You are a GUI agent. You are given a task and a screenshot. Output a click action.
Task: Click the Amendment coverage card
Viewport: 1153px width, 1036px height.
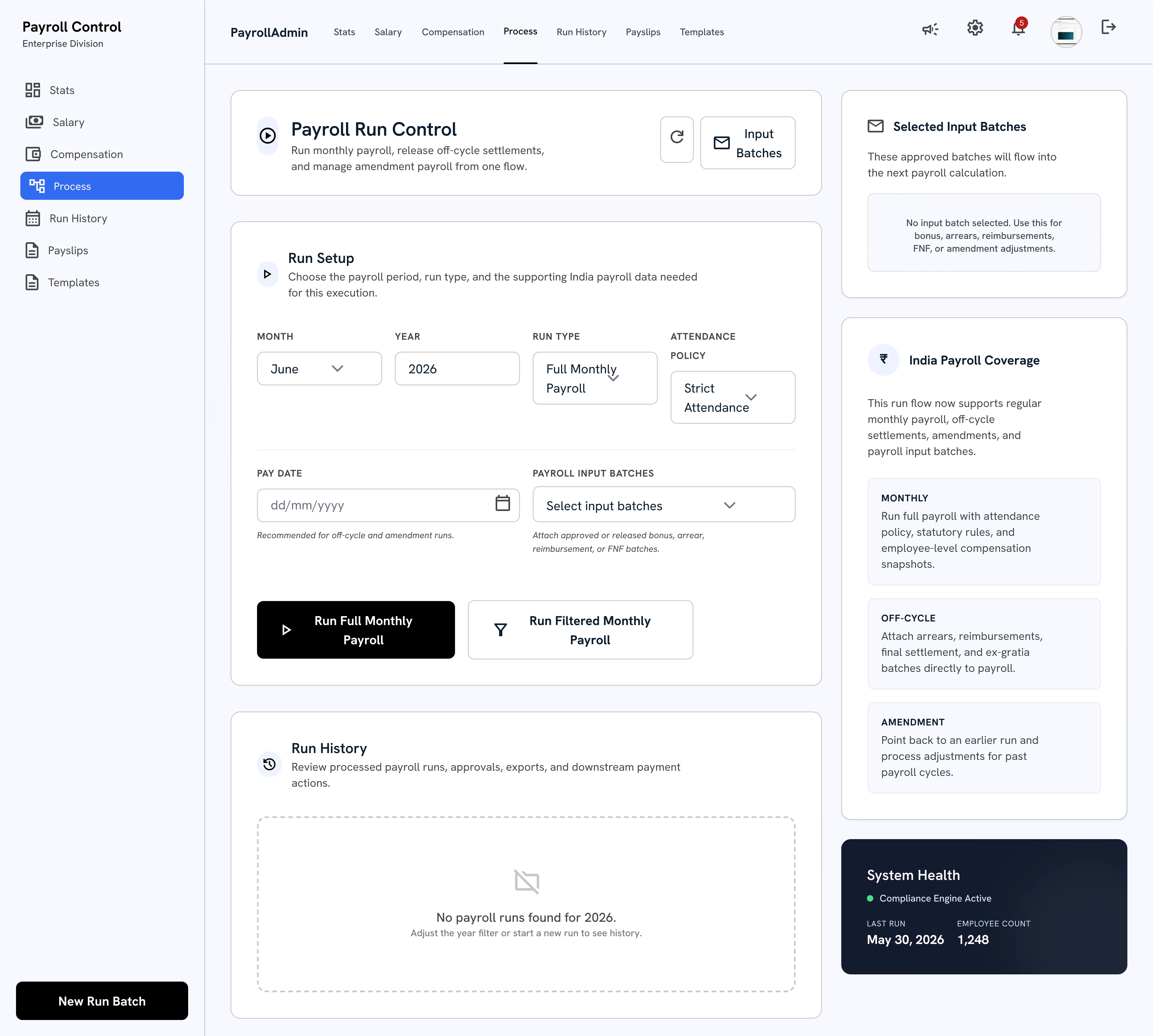coord(984,748)
